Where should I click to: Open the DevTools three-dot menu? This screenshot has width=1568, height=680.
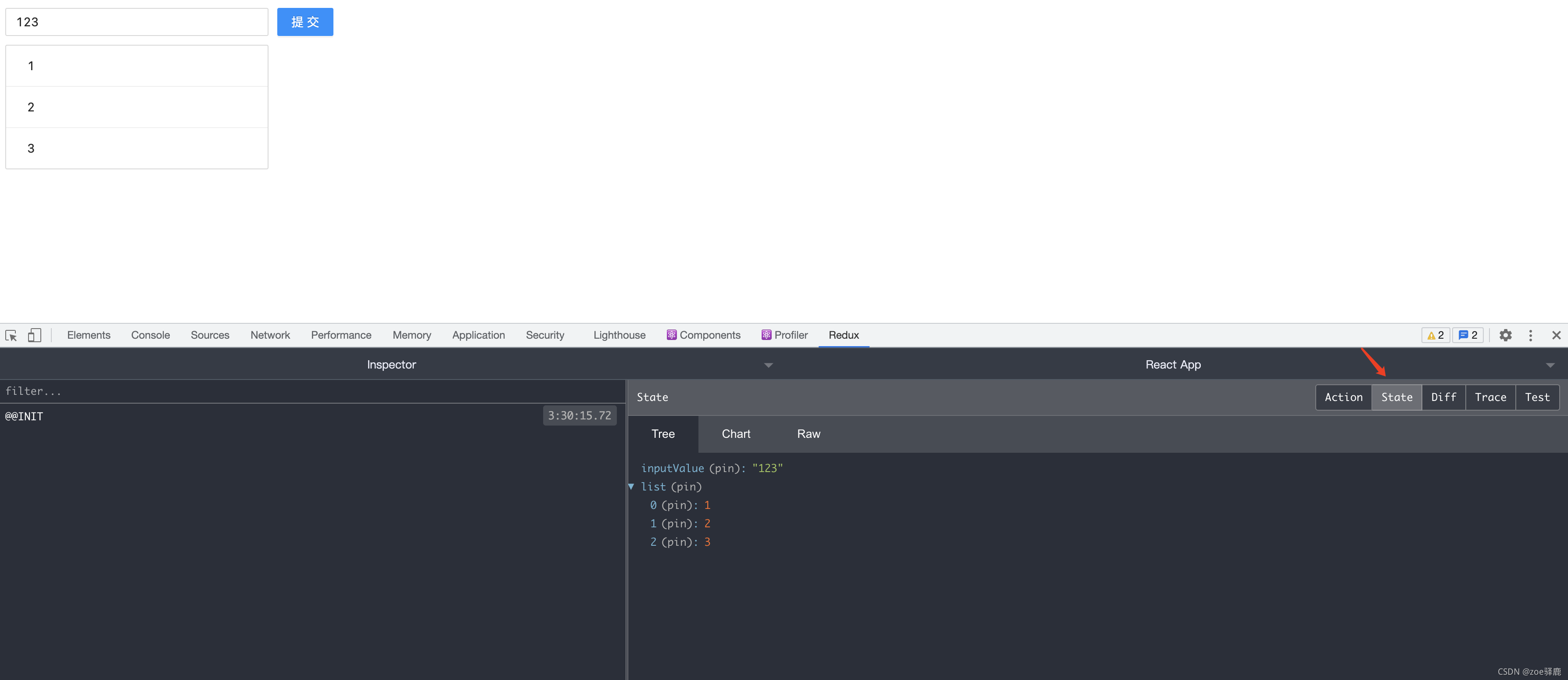click(x=1530, y=336)
